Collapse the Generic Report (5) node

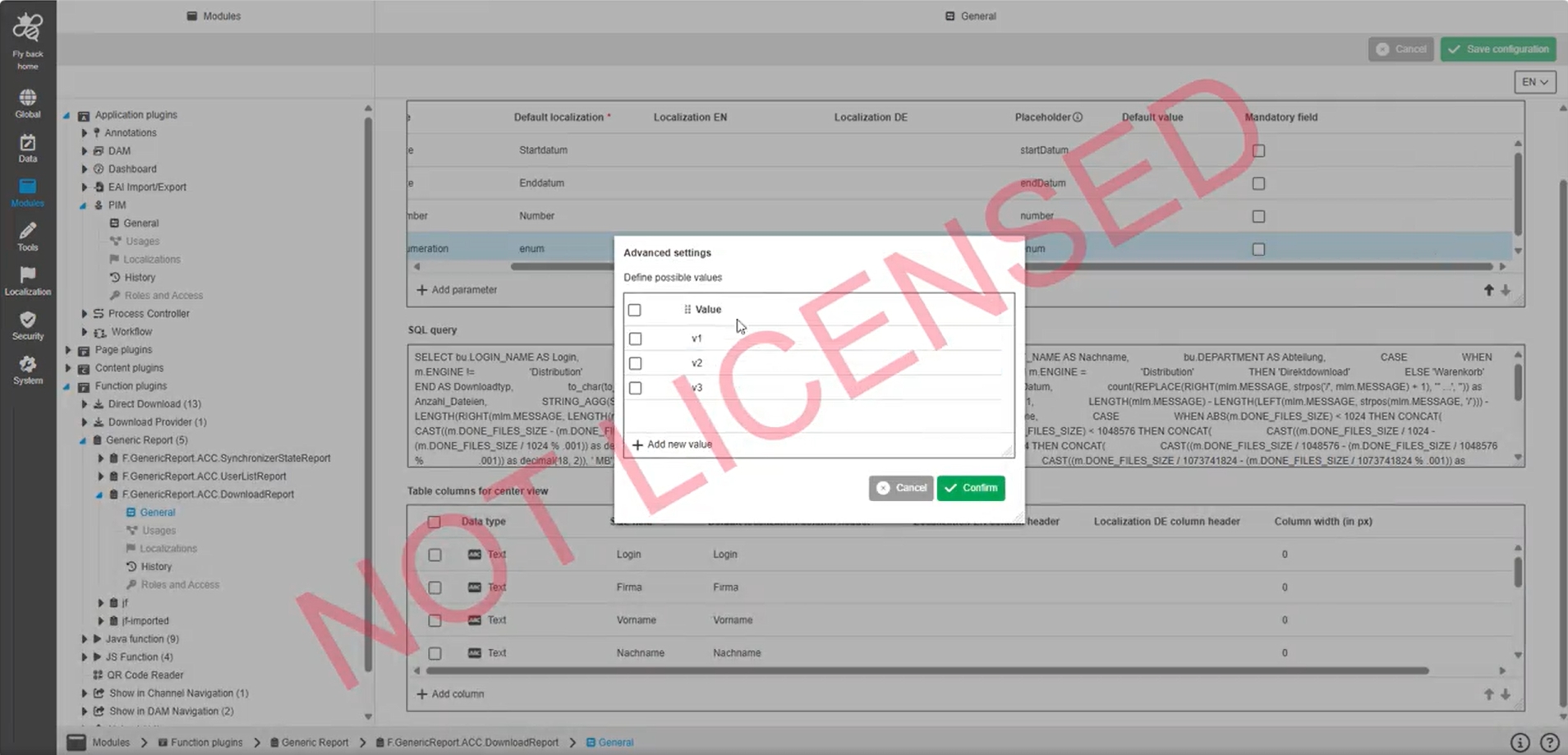(83, 441)
